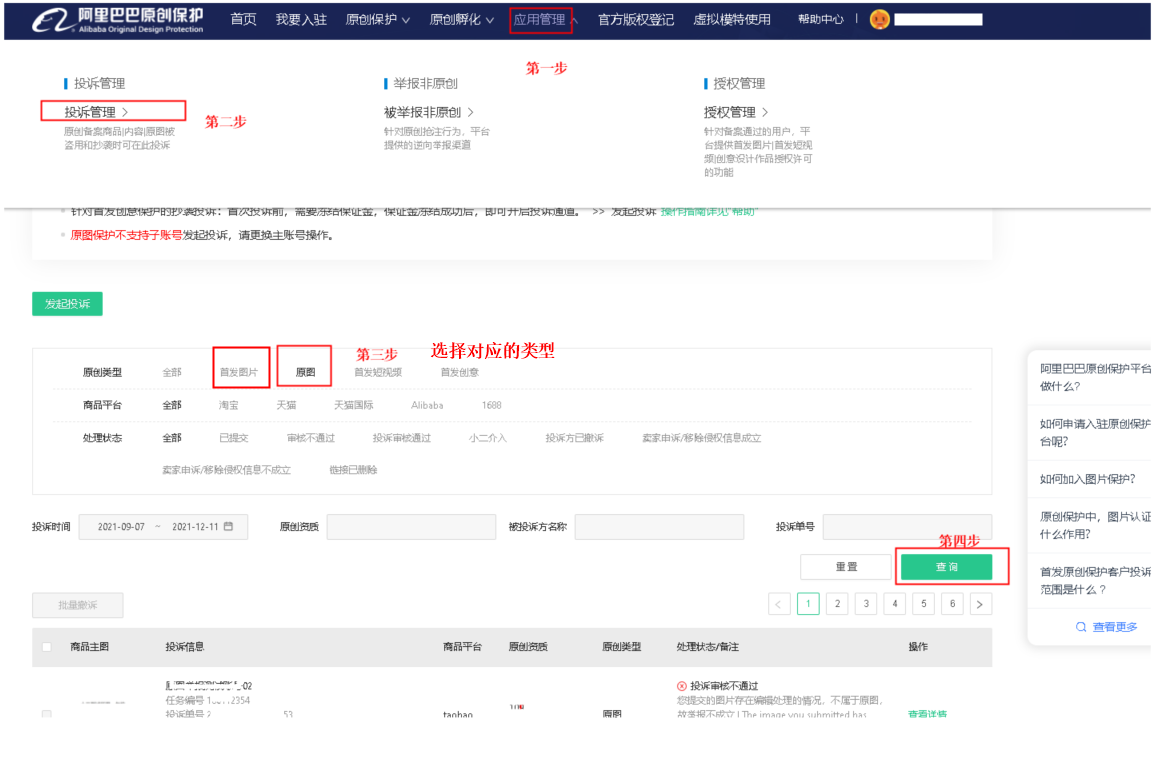Collapse the 应用管理 menu
Viewport: 1153px width, 762px height.
[545, 20]
